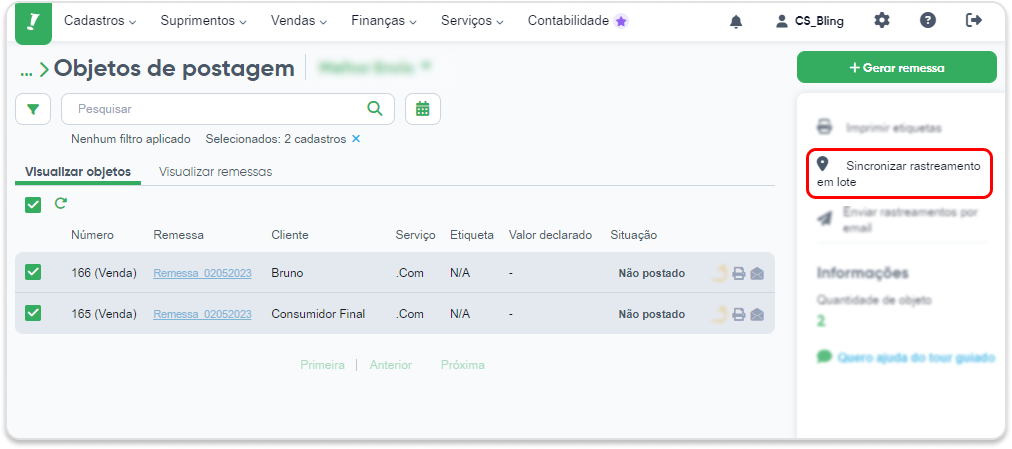Screen dimensions: 1012x449
Task: Click the Remessa column header
Action: (x=178, y=235)
